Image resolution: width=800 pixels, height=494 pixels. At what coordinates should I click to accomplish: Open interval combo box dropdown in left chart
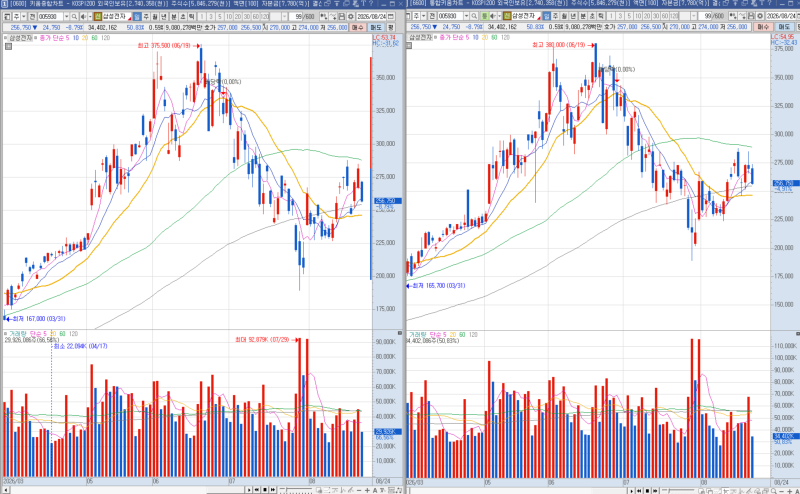point(284,16)
